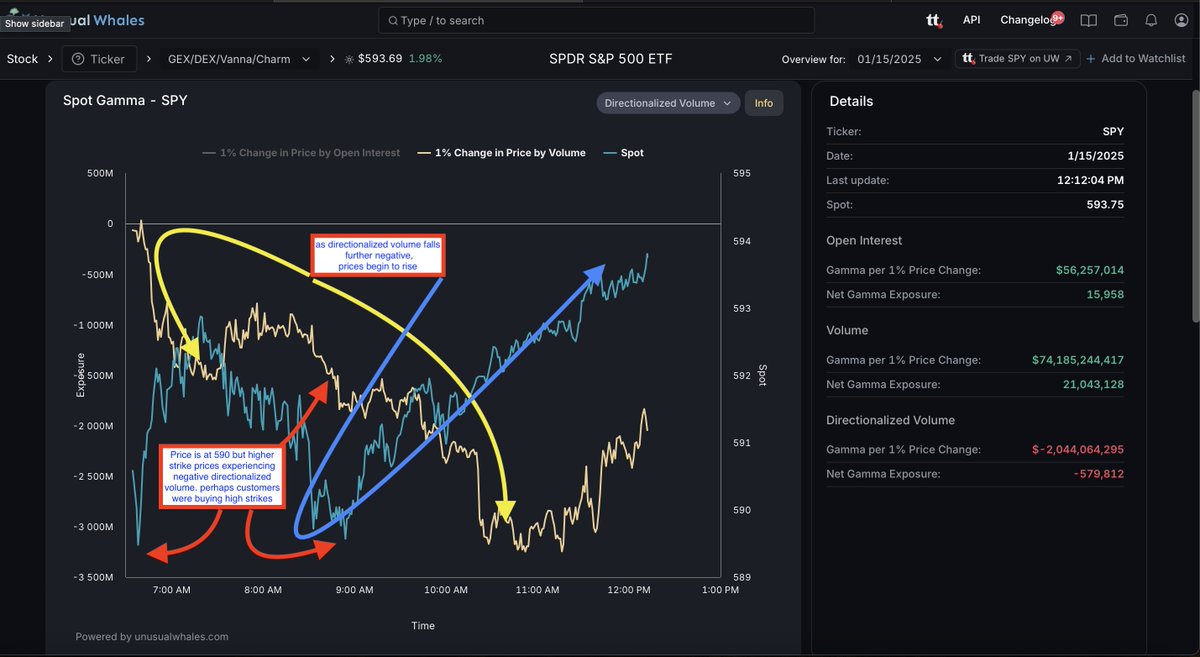This screenshot has height=657, width=1200.
Task: Click the 'Type / to search' search box
Action: click(596, 20)
